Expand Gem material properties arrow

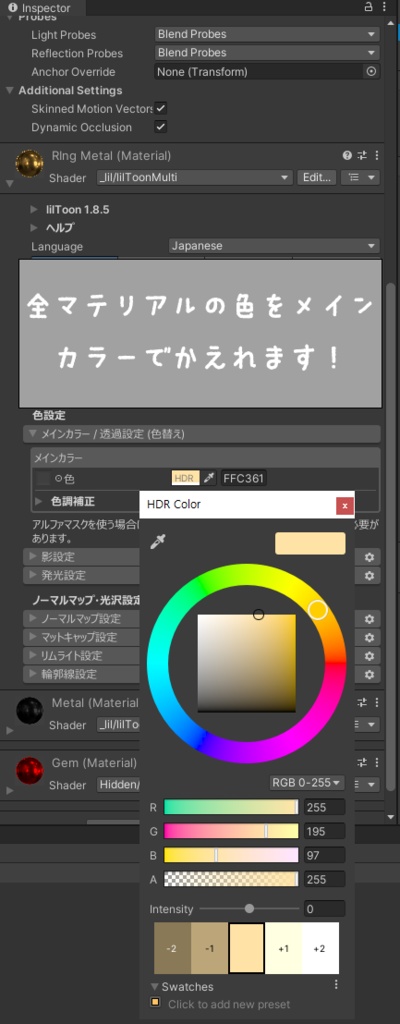[9, 791]
